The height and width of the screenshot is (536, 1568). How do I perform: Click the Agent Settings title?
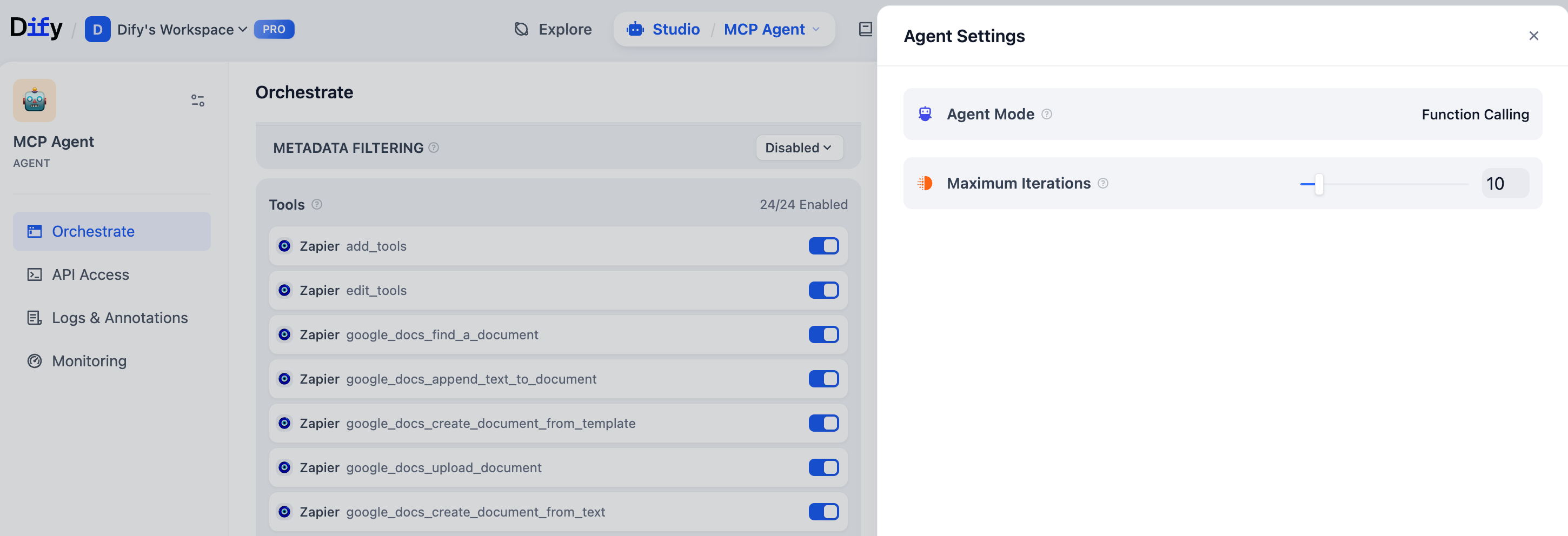point(964,36)
